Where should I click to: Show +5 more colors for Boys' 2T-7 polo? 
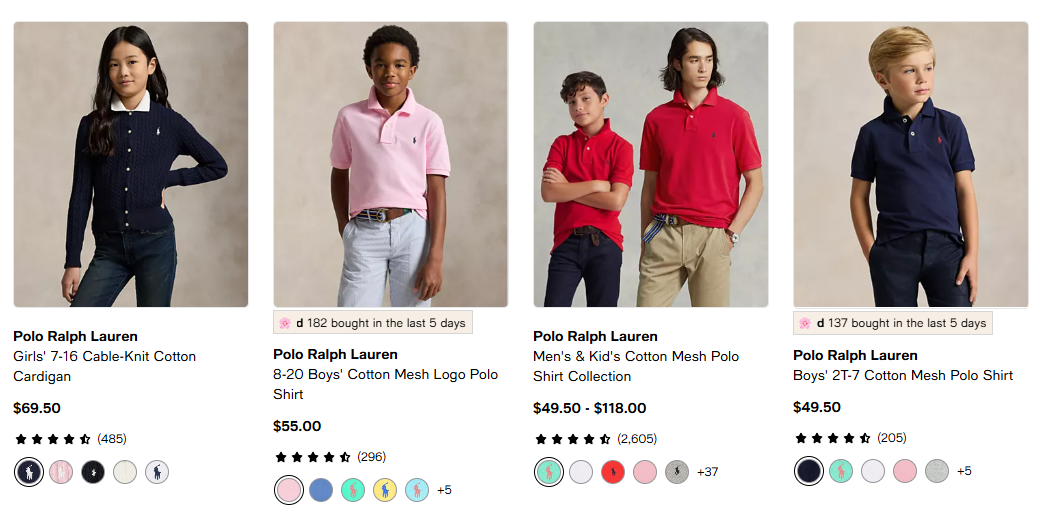point(964,471)
